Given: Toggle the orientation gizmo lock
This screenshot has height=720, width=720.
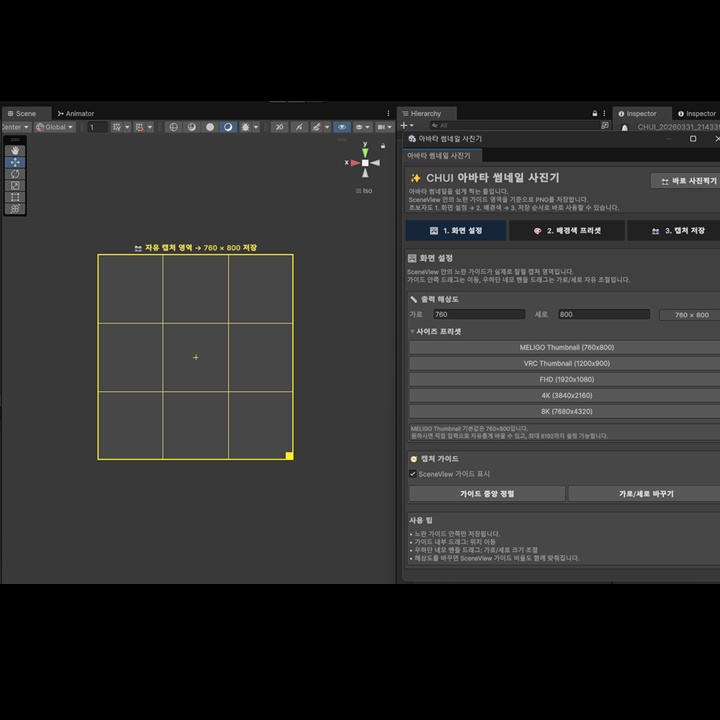Looking at the screenshot, I should [x=383, y=146].
